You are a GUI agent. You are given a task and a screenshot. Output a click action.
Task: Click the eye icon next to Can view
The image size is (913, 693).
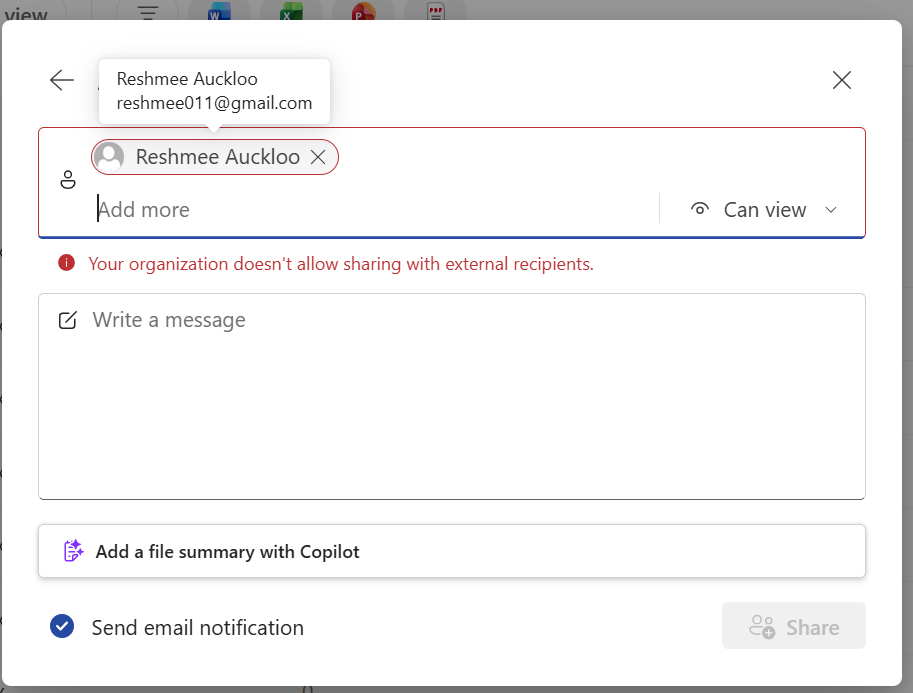[699, 209]
